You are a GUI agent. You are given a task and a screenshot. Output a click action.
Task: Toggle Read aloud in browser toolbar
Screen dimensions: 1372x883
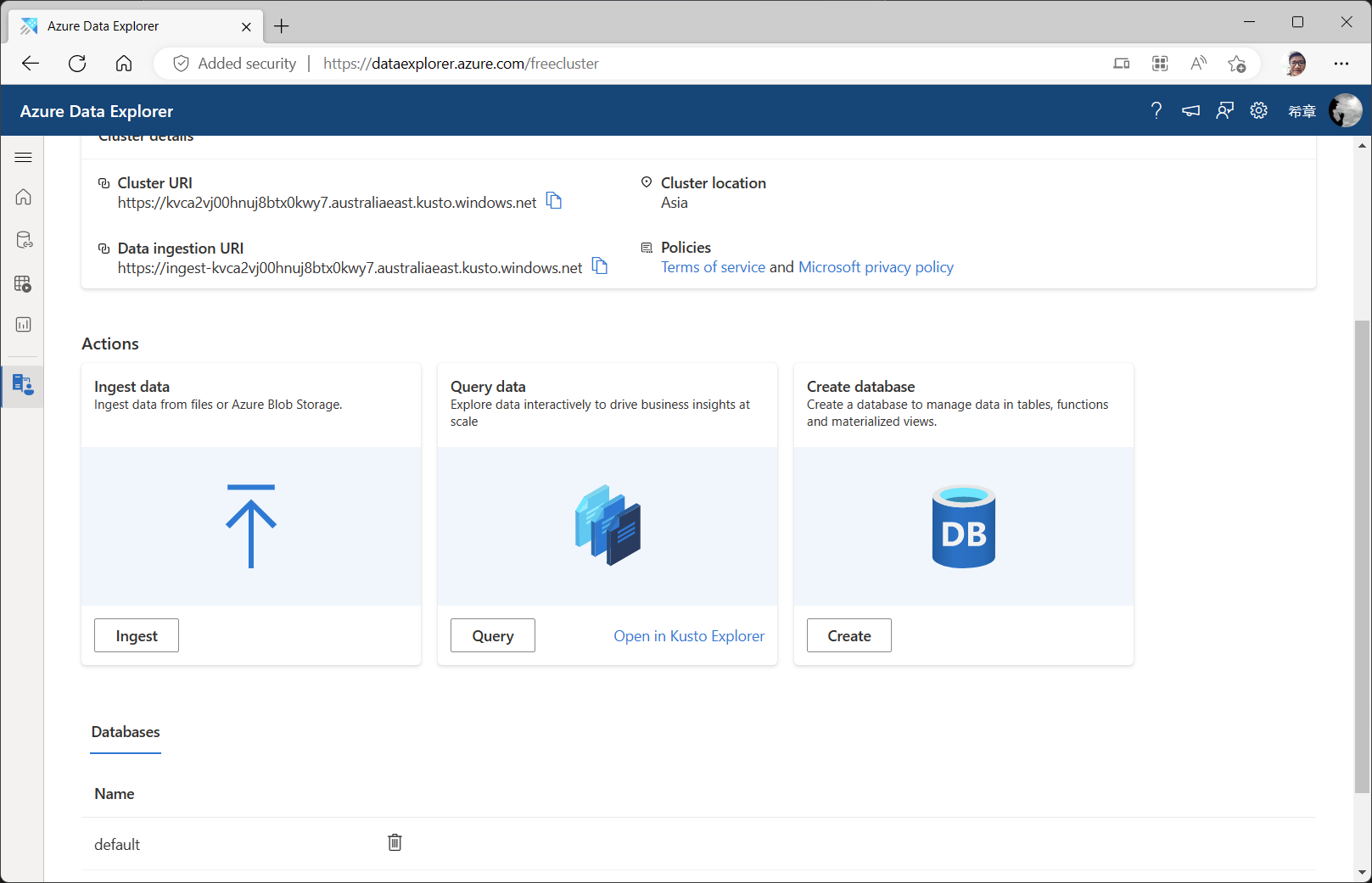tap(1198, 64)
